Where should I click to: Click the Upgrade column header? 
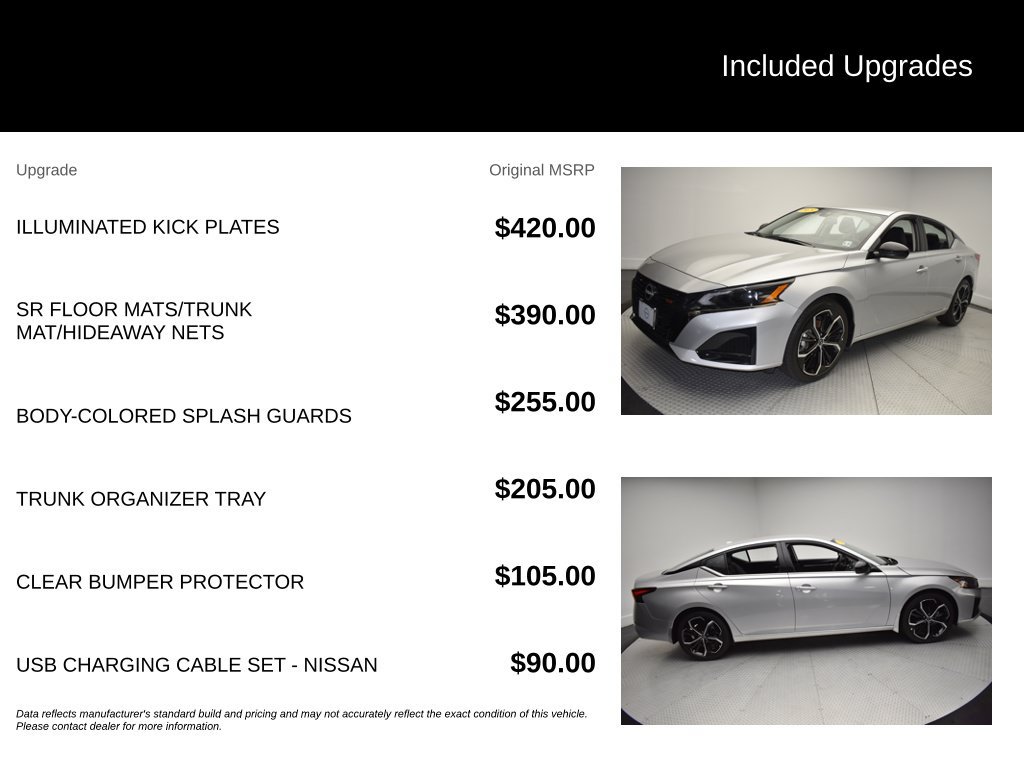[46, 170]
